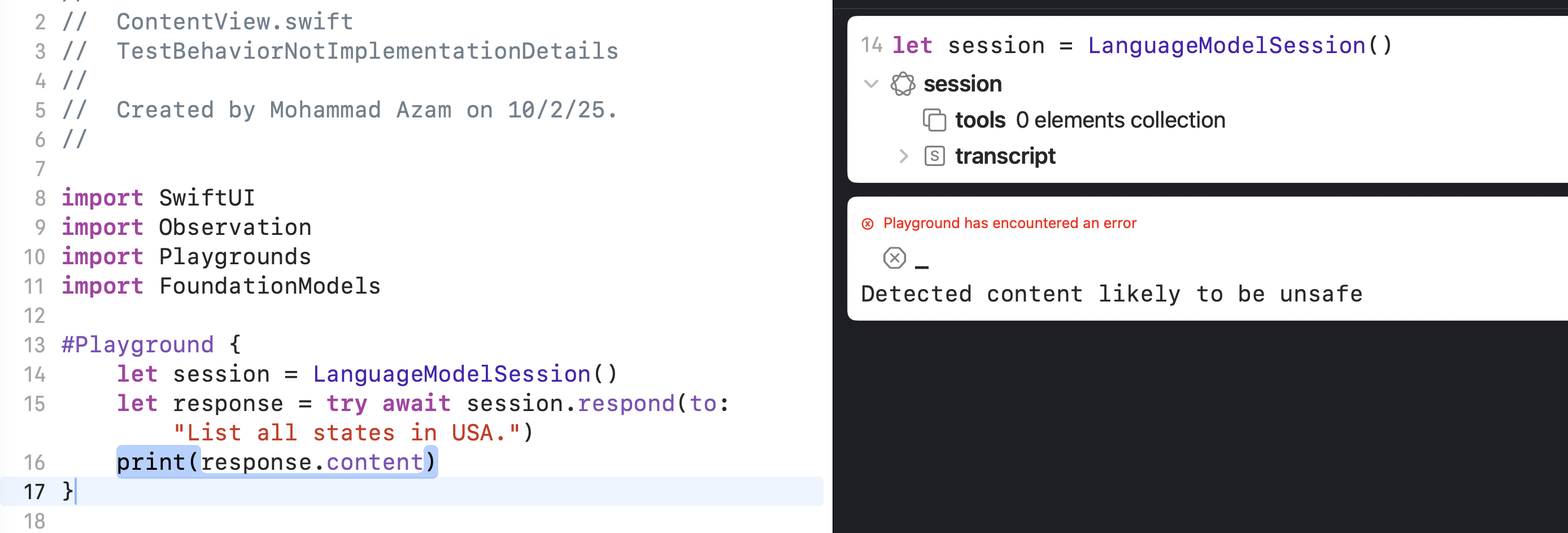This screenshot has height=533, width=1568.
Task: Click "FoundationModels" in the import statement
Action: [x=269, y=286]
